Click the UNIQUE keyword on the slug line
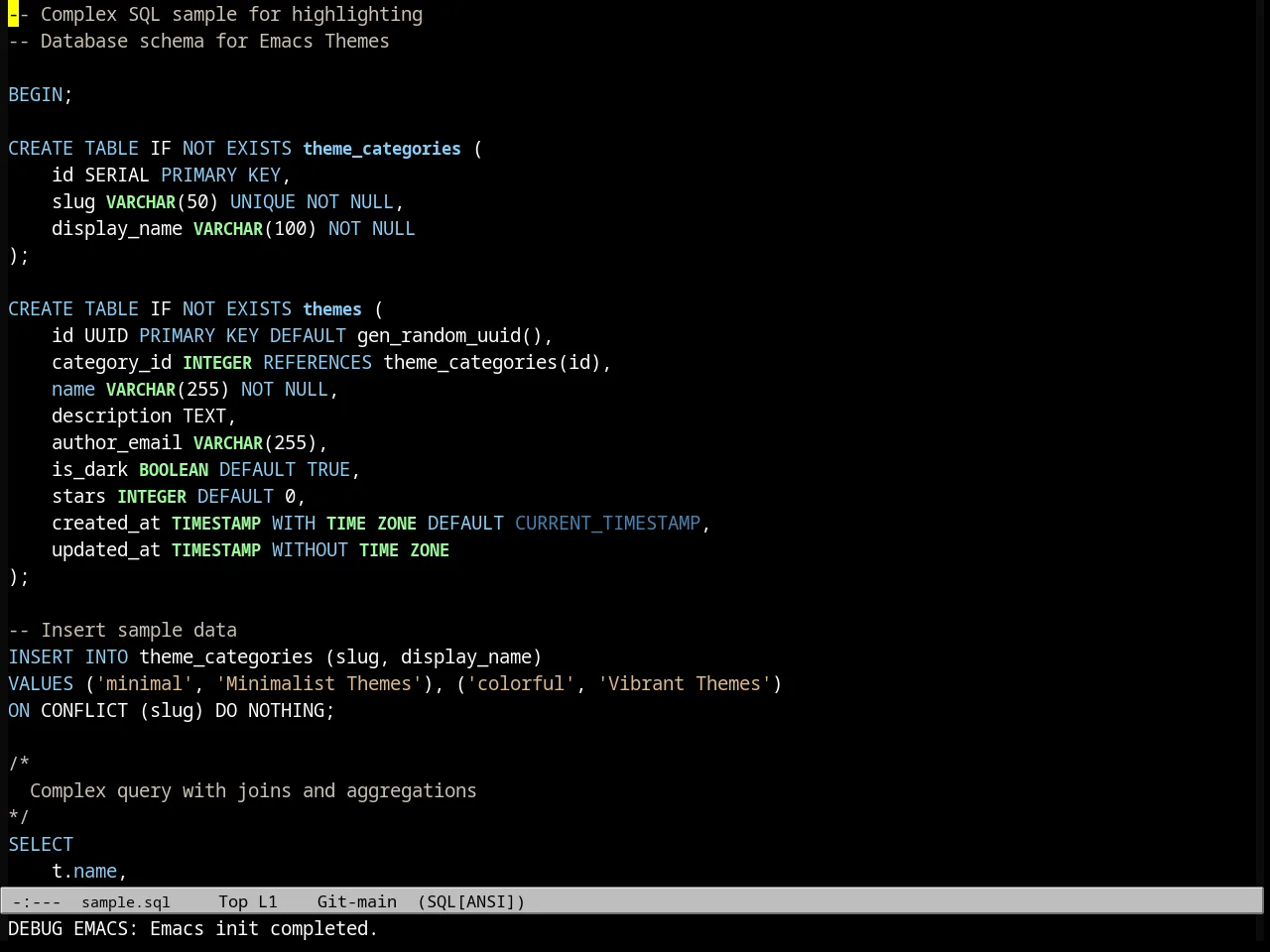This screenshot has height=952, width=1270. (263, 201)
